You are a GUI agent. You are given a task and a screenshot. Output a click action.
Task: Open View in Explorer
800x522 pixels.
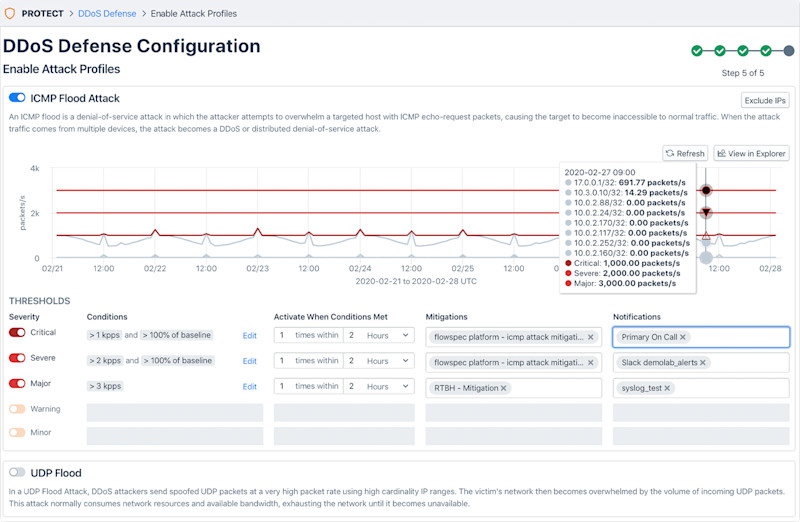coord(752,153)
